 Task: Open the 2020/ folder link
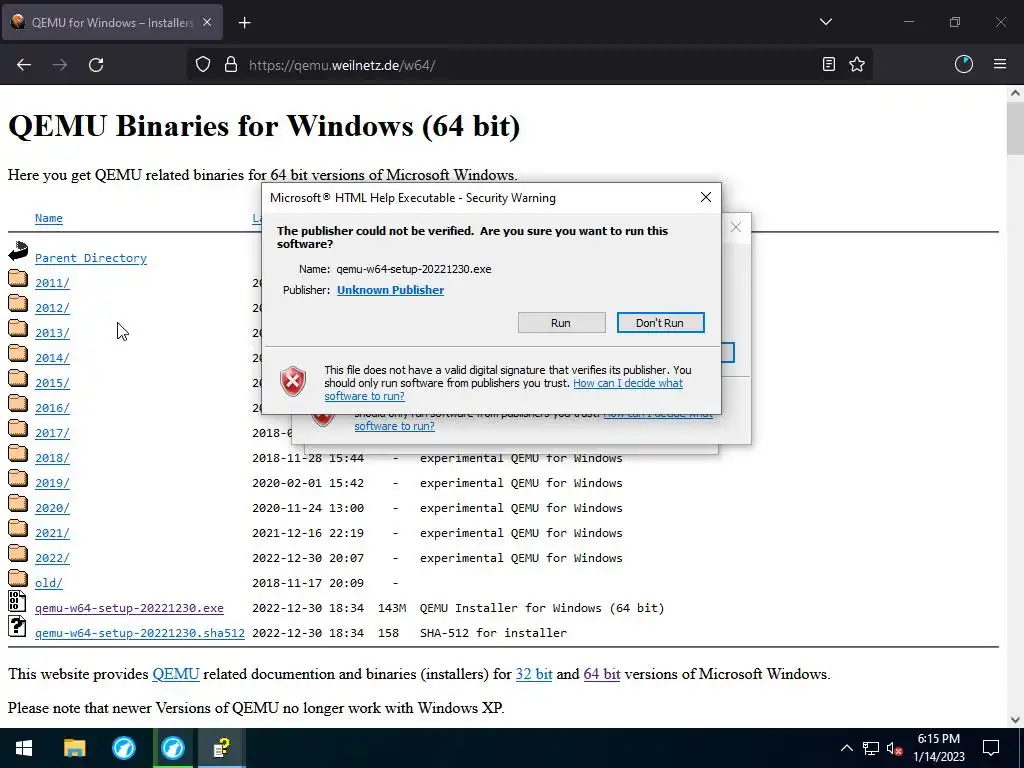click(52, 508)
